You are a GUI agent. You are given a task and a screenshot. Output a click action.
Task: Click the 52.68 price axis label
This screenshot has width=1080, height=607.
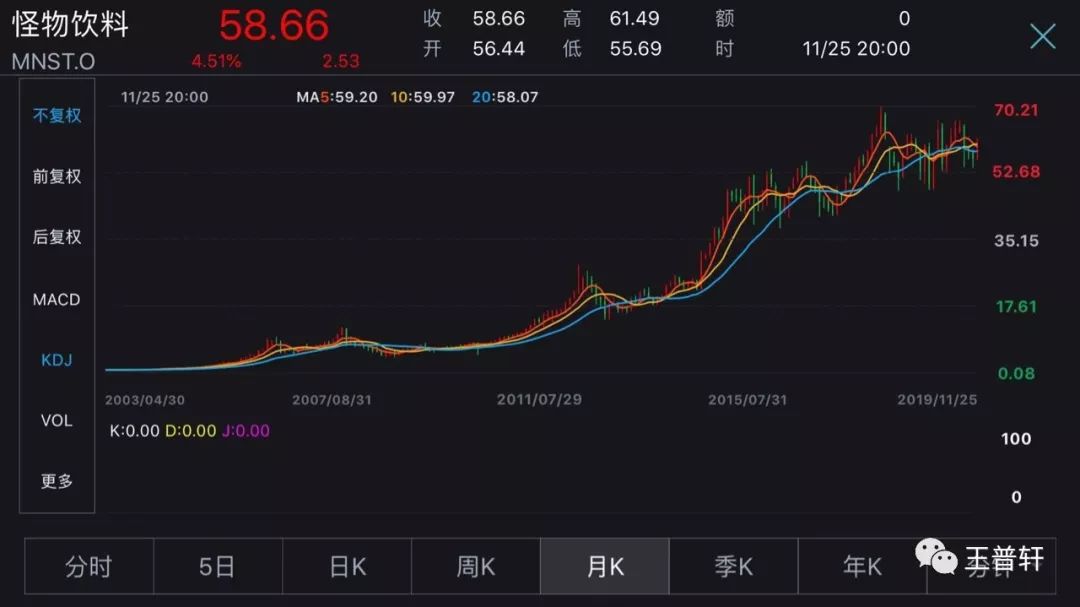1016,172
